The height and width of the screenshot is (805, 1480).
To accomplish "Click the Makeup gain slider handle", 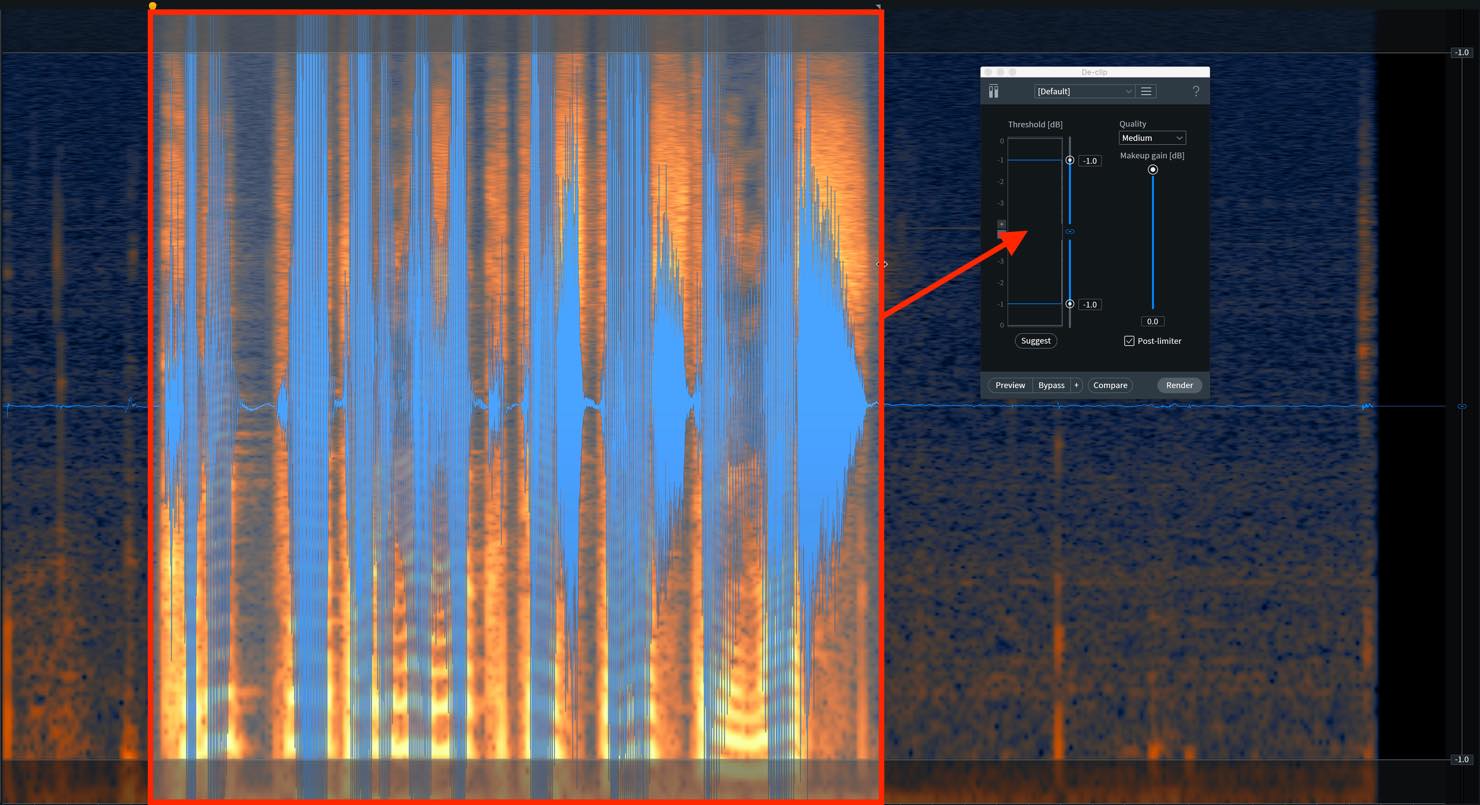I will pos(1153,170).
